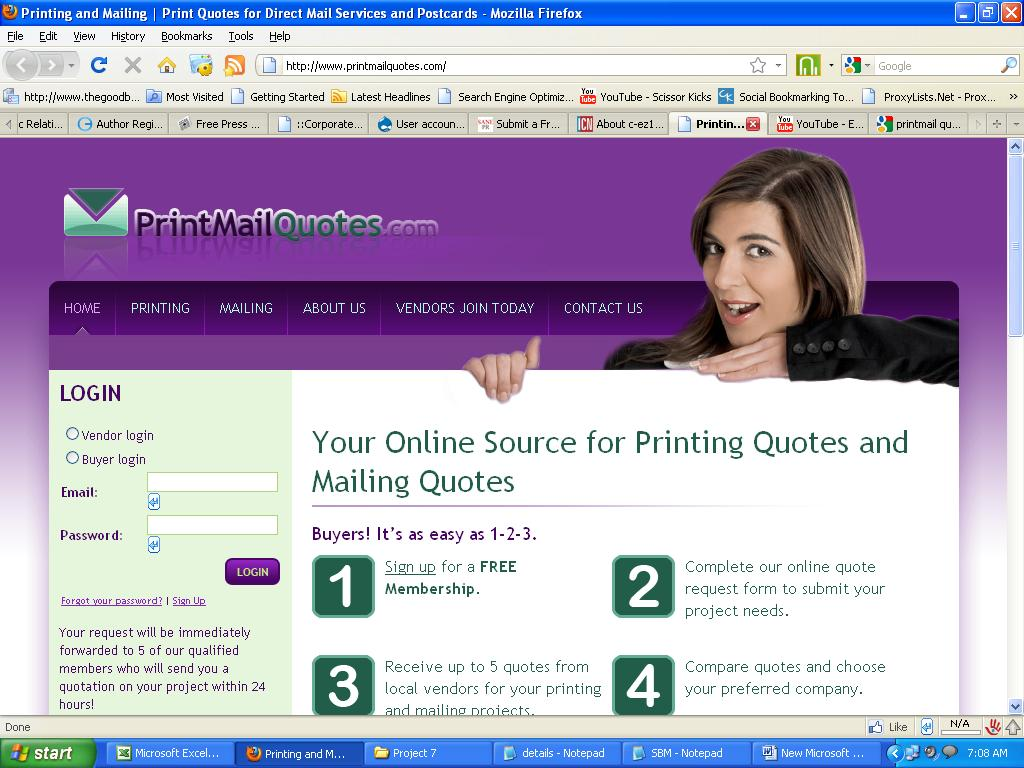Viewport: 1024px width, 768px height.
Task: Open VENDORS JOIN TODAY page
Action: coord(465,308)
